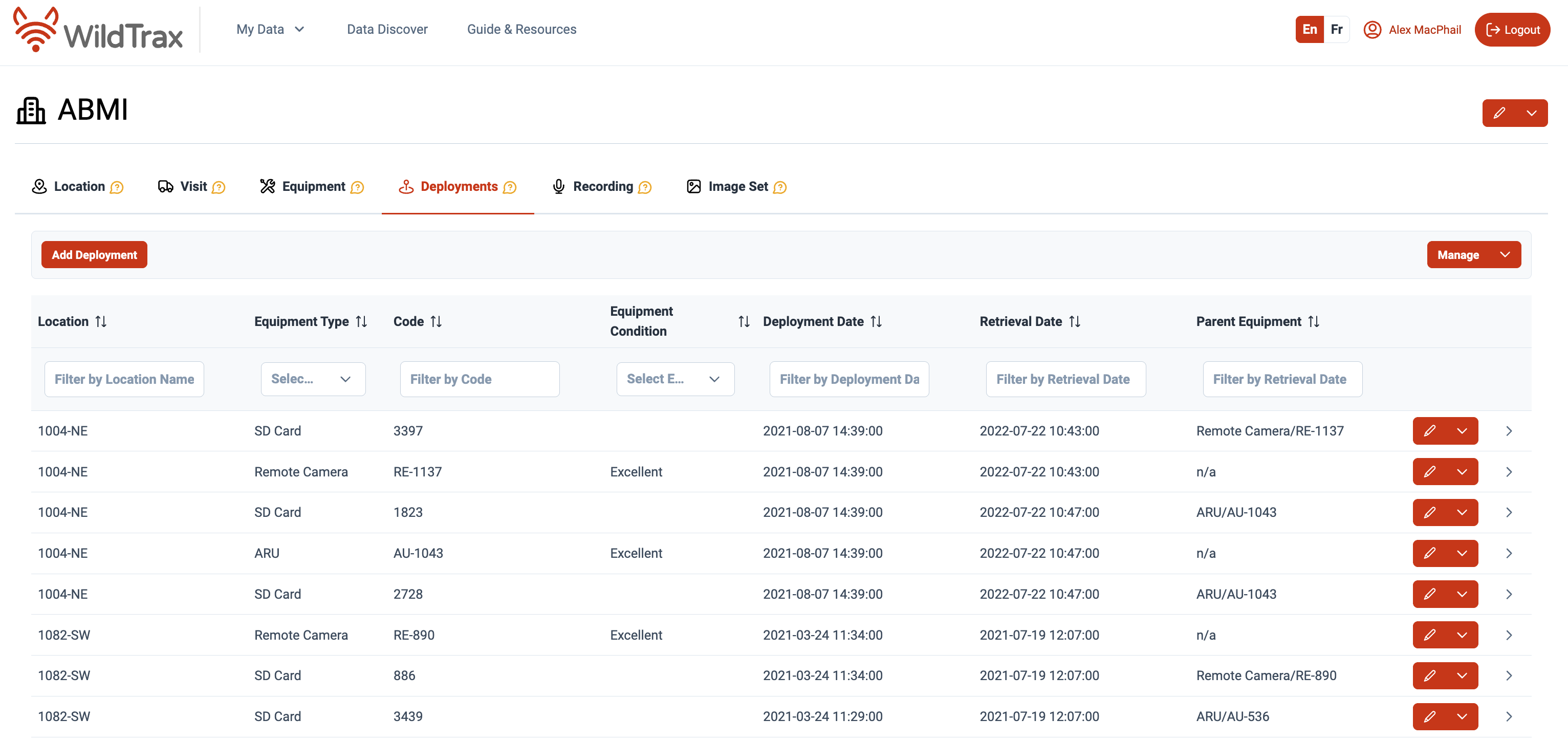Open details arrow for AU-1043 row
Viewport: 1568px width, 741px height.
(x=1508, y=554)
